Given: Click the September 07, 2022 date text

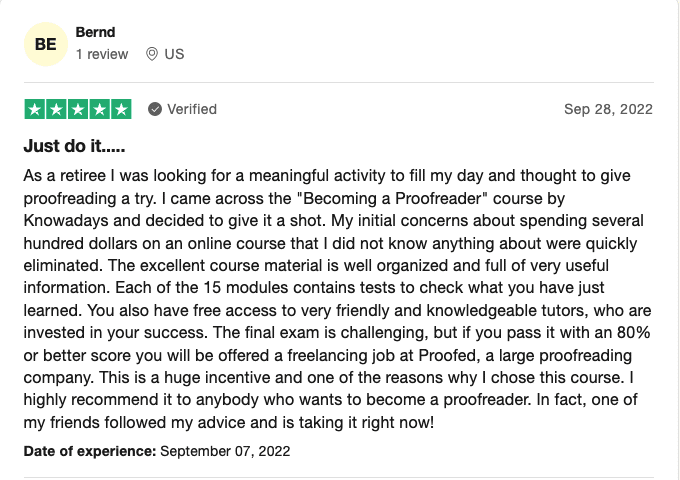Looking at the screenshot, I should click(225, 451).
